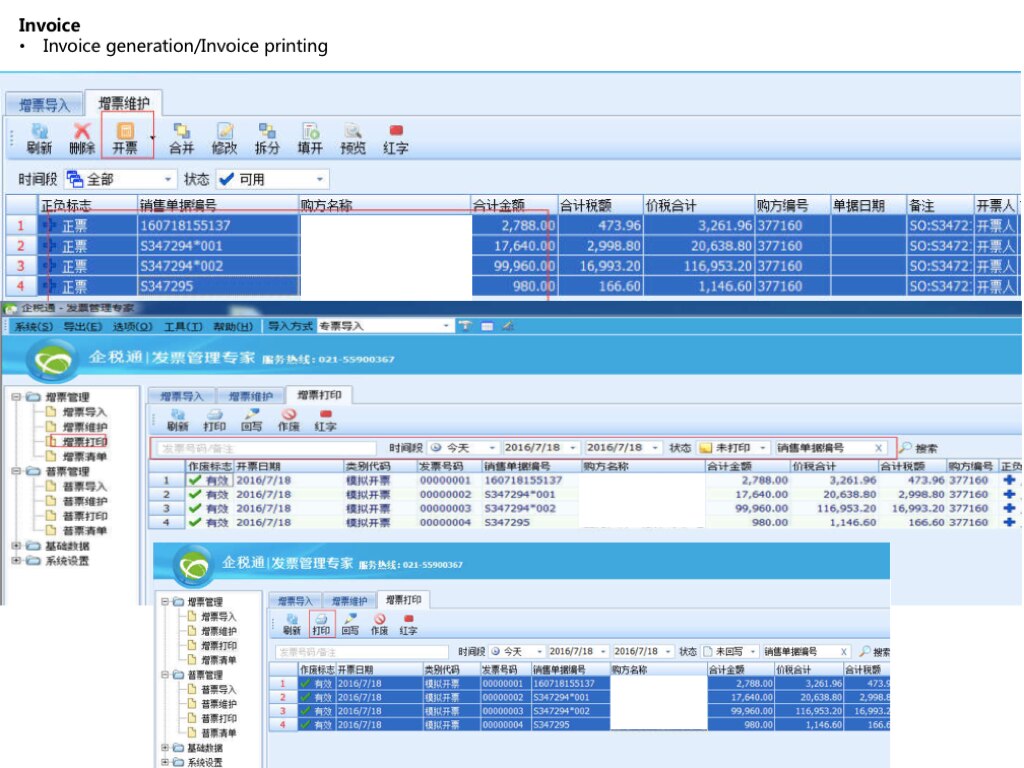Open the 导入方式 专票导入 dropdown
This screenshot has width=1024, height=768.
447,326
